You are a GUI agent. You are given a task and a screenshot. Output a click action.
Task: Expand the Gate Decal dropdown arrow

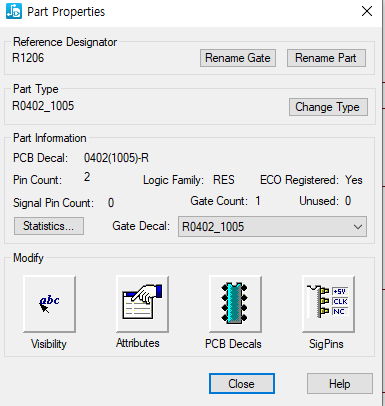pos(358,227)
